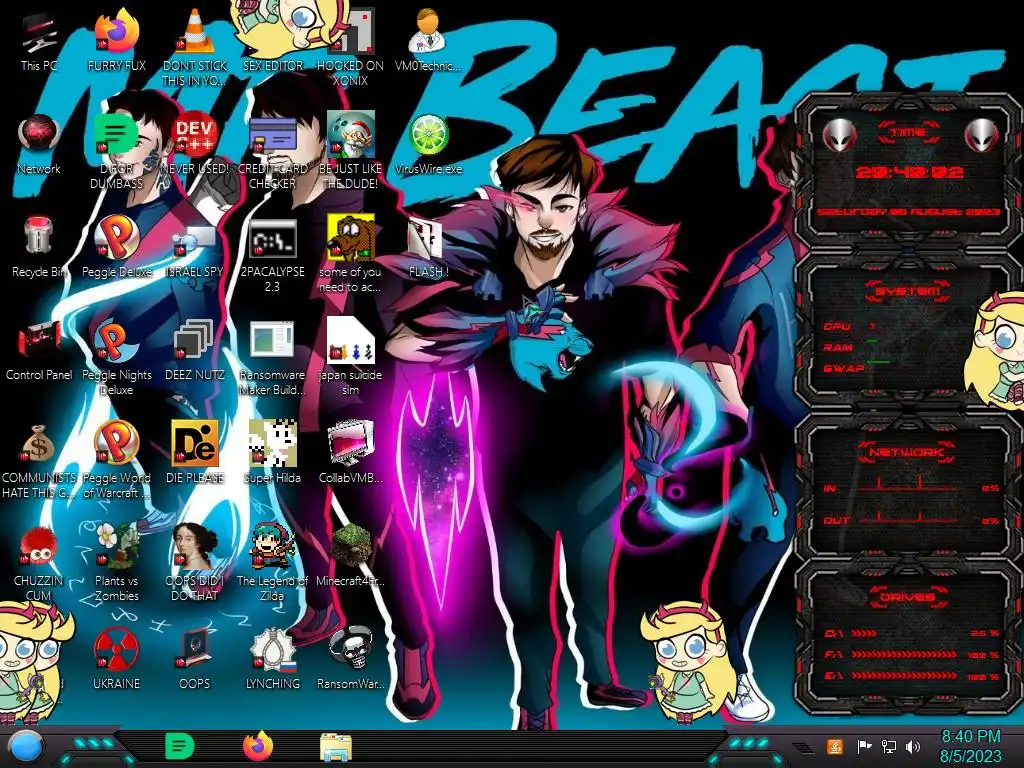The image size is (1024, 768).
Task: Open This PC desktop icon
Action: pyautogui.click(x=39, y=41)
